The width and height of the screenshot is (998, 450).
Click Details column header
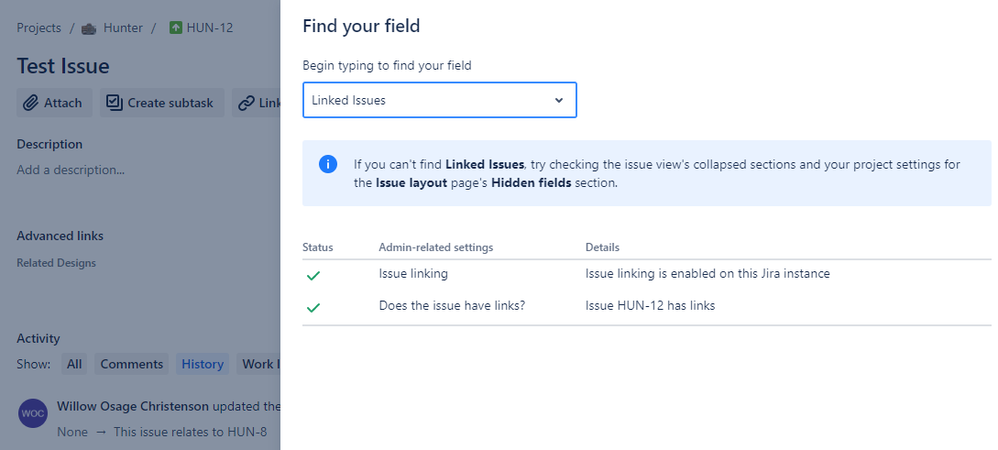click(x=602, y=247)
